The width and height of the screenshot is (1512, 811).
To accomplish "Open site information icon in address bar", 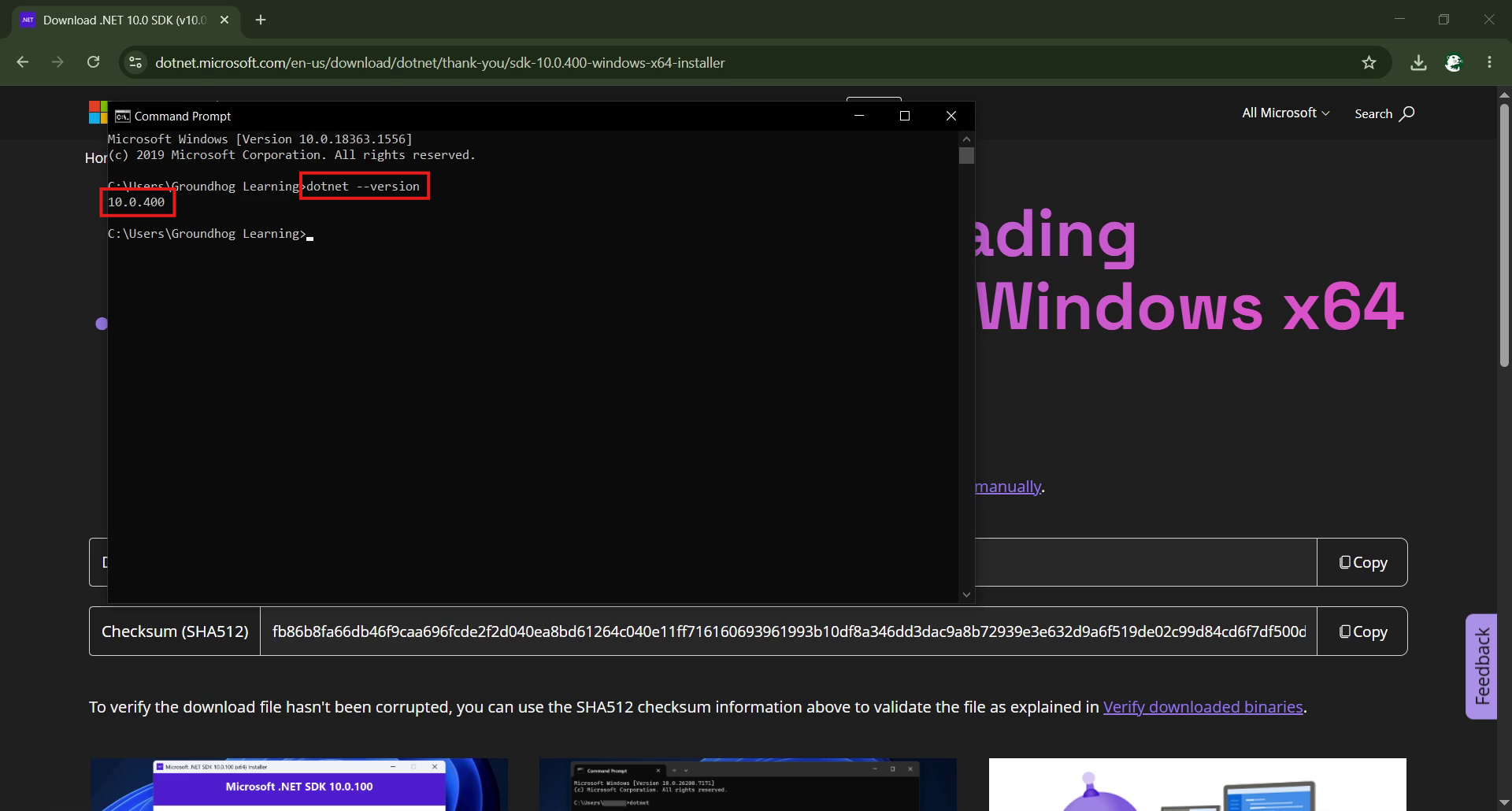I will tap(135, 62).
